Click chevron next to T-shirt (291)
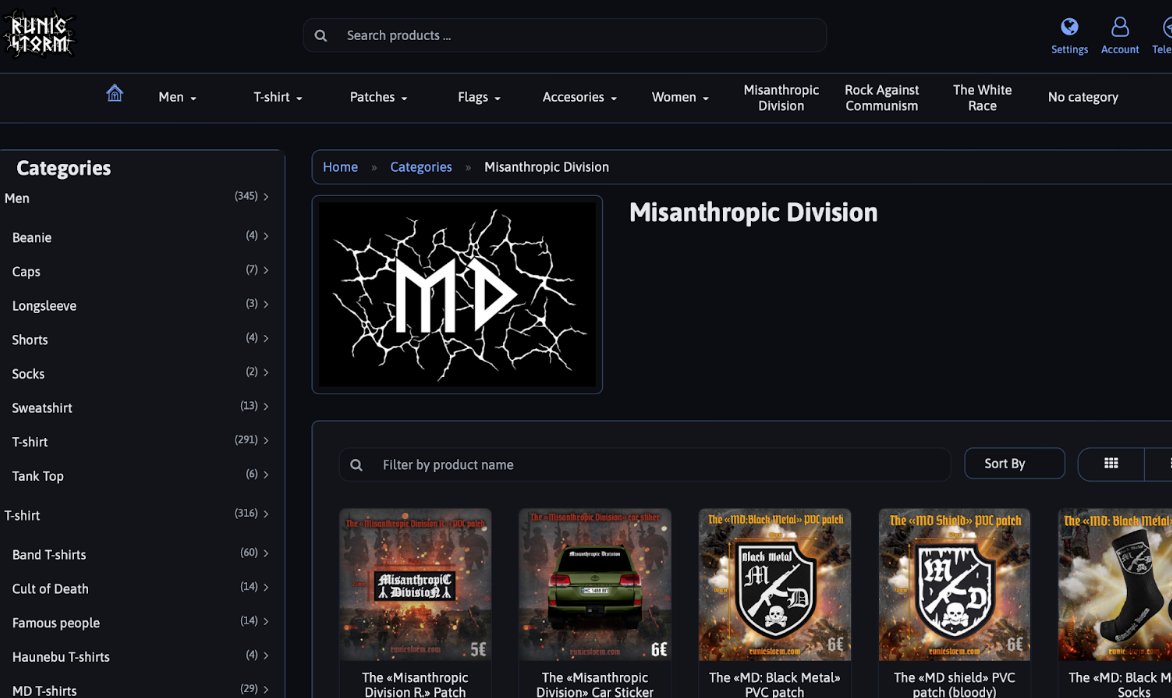The image size is (1172, 698). 265,440
